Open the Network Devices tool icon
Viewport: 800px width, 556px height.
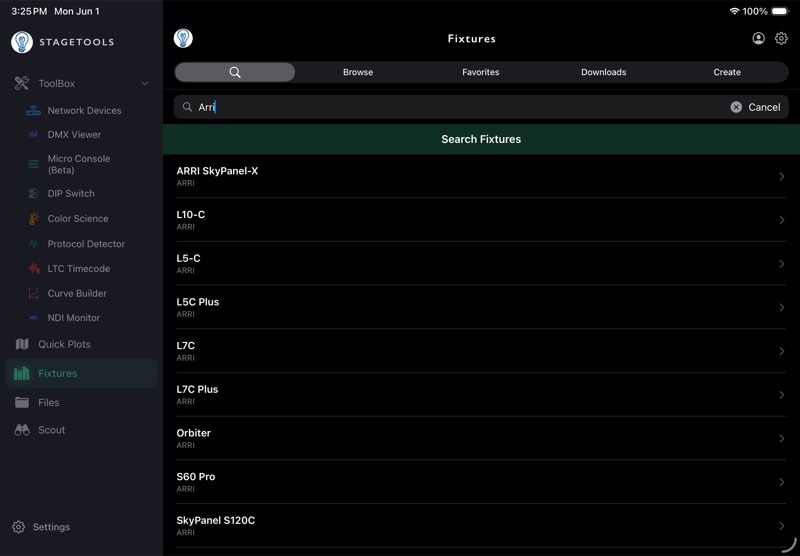[x=33, y=110]
